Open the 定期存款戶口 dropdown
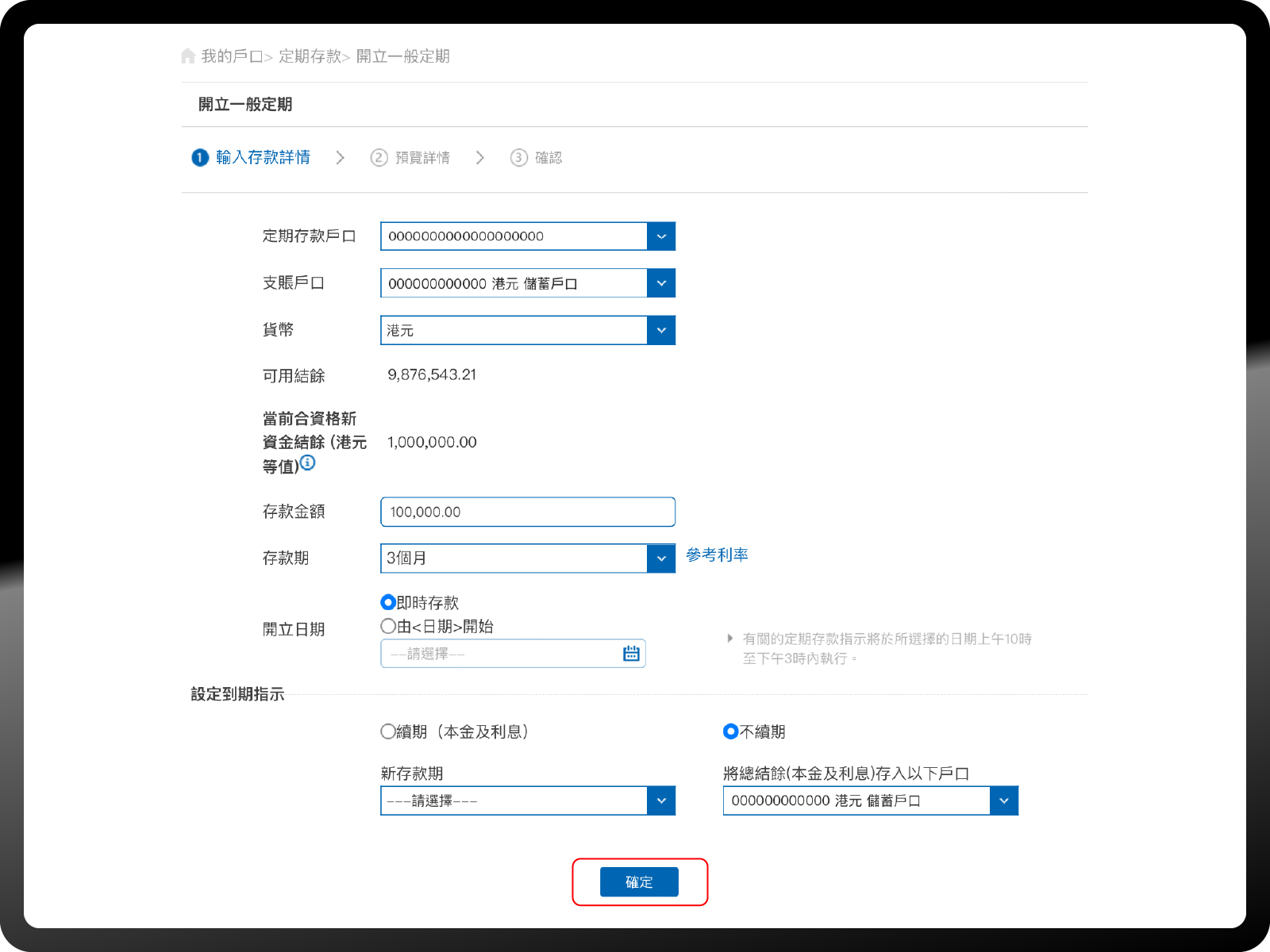Viewport: 1270px width, 952px height. point(661,236)
